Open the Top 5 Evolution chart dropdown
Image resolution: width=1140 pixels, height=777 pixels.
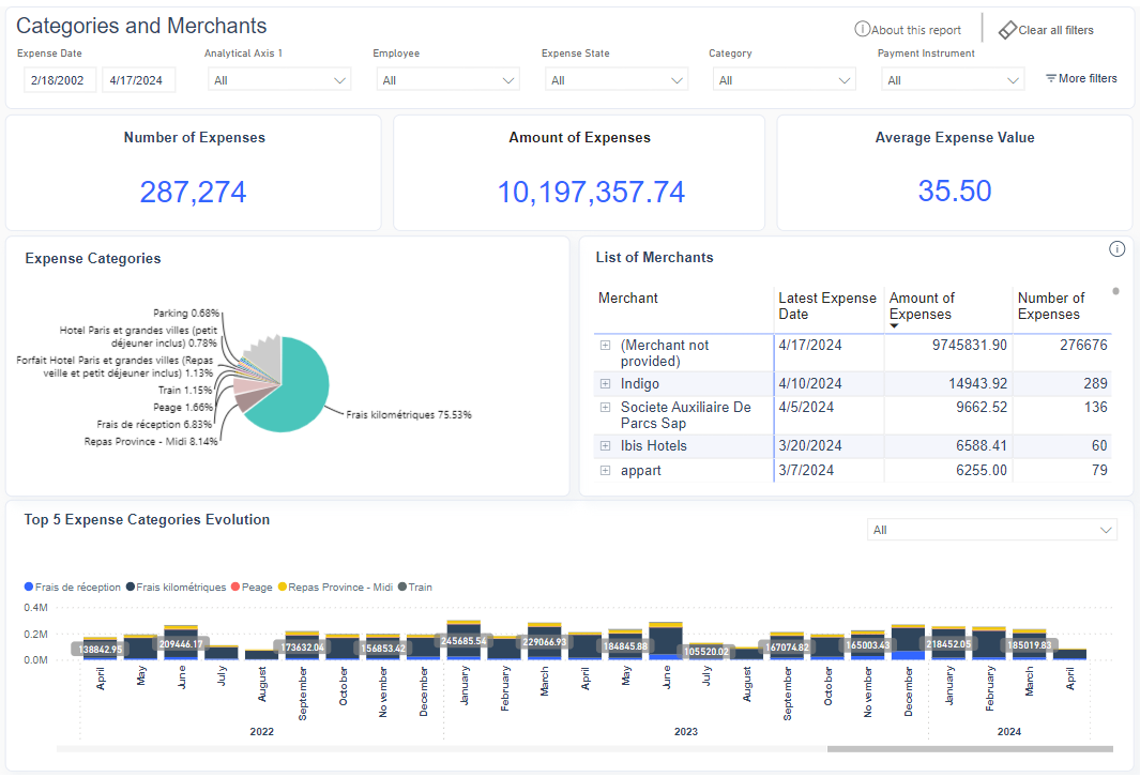pyautogui.click(x=992, y=530)
